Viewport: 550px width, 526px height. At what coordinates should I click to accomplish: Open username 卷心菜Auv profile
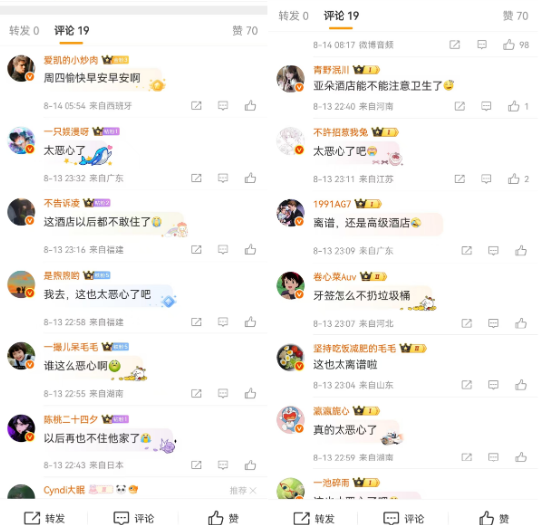click(x=335, y=277)
